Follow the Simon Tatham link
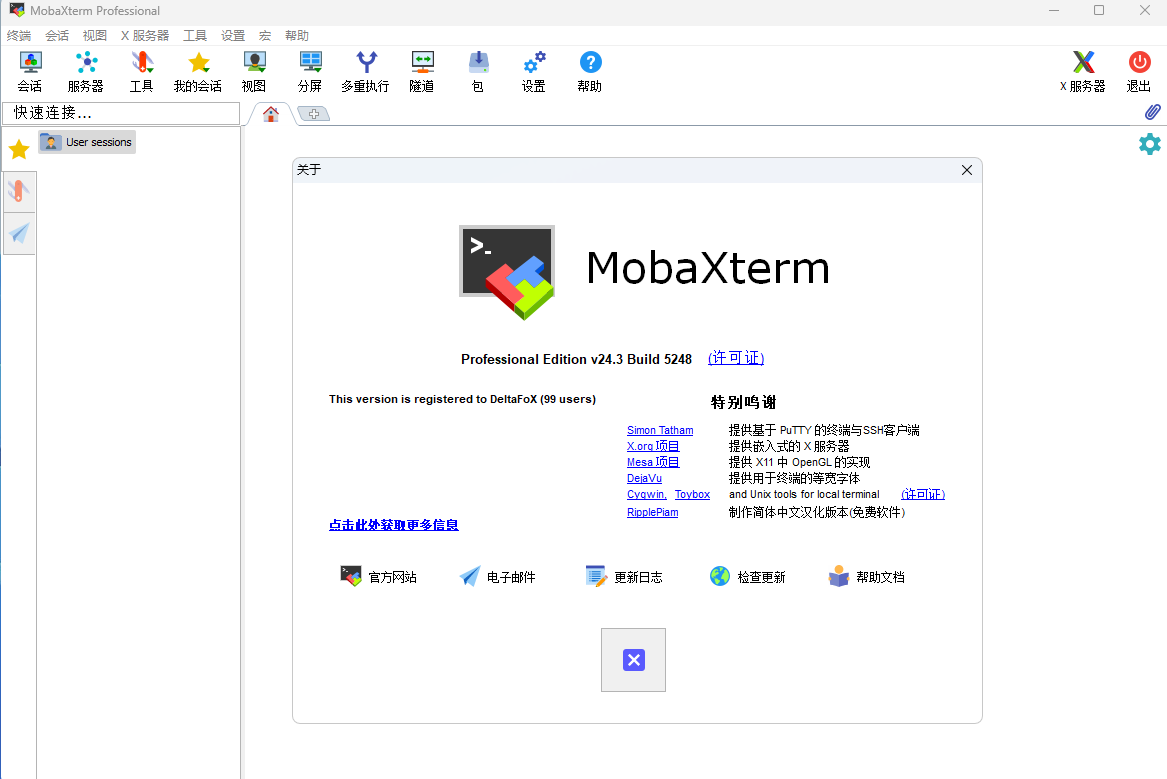 [x=660, y=430]
